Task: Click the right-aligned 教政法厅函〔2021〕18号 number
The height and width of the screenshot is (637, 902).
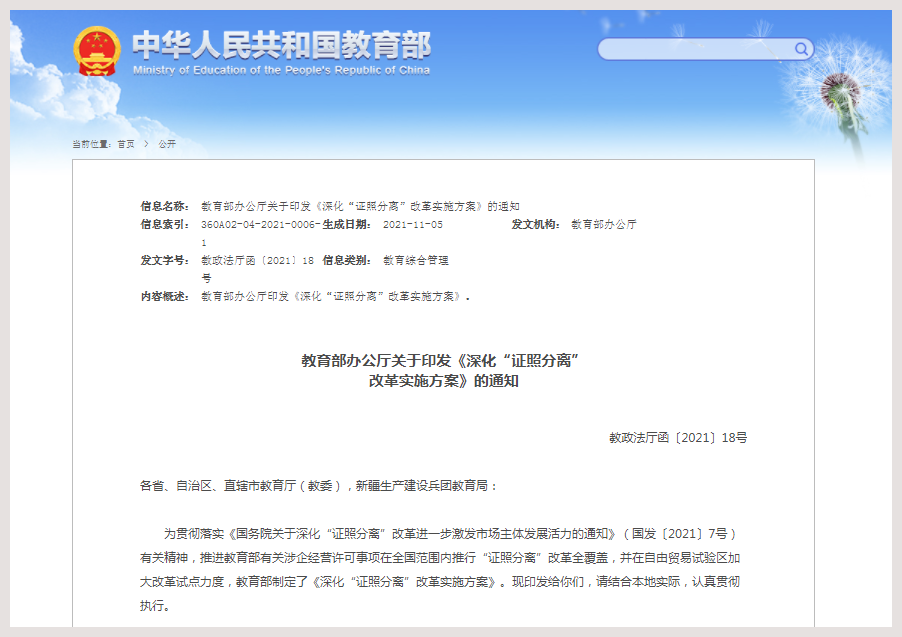Action: point(677,438)
